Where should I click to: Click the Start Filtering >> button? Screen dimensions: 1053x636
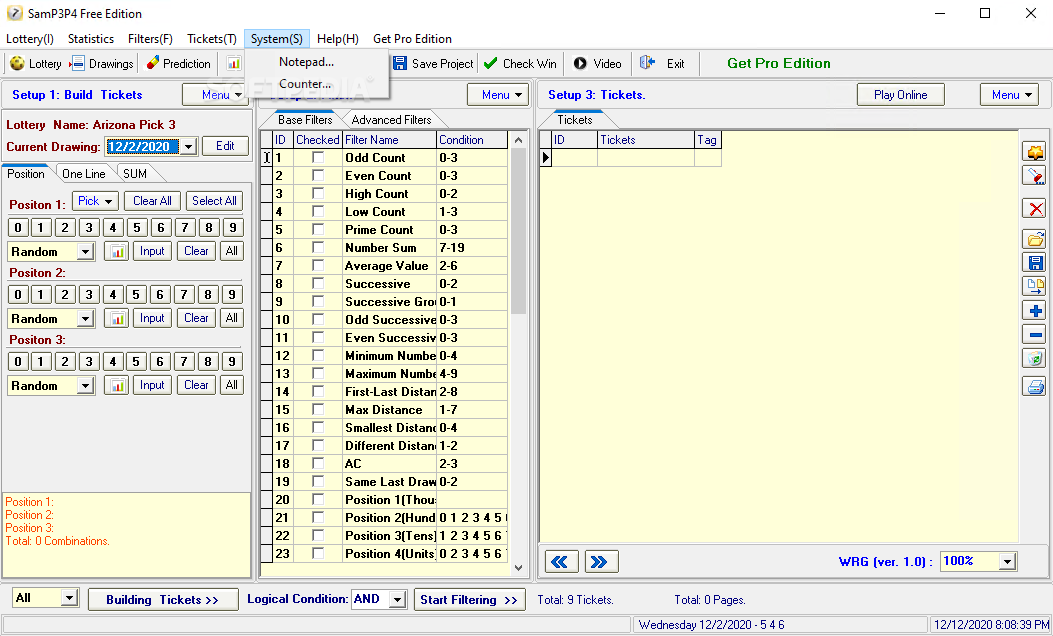pyautogui.click(x=469, y=600)
